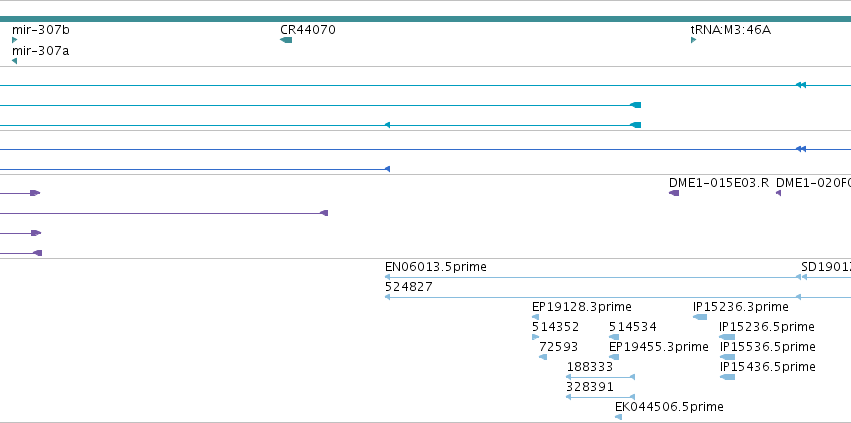
Task: Select the EK044506.5prime feature glyph
Action: click(619, 417)
